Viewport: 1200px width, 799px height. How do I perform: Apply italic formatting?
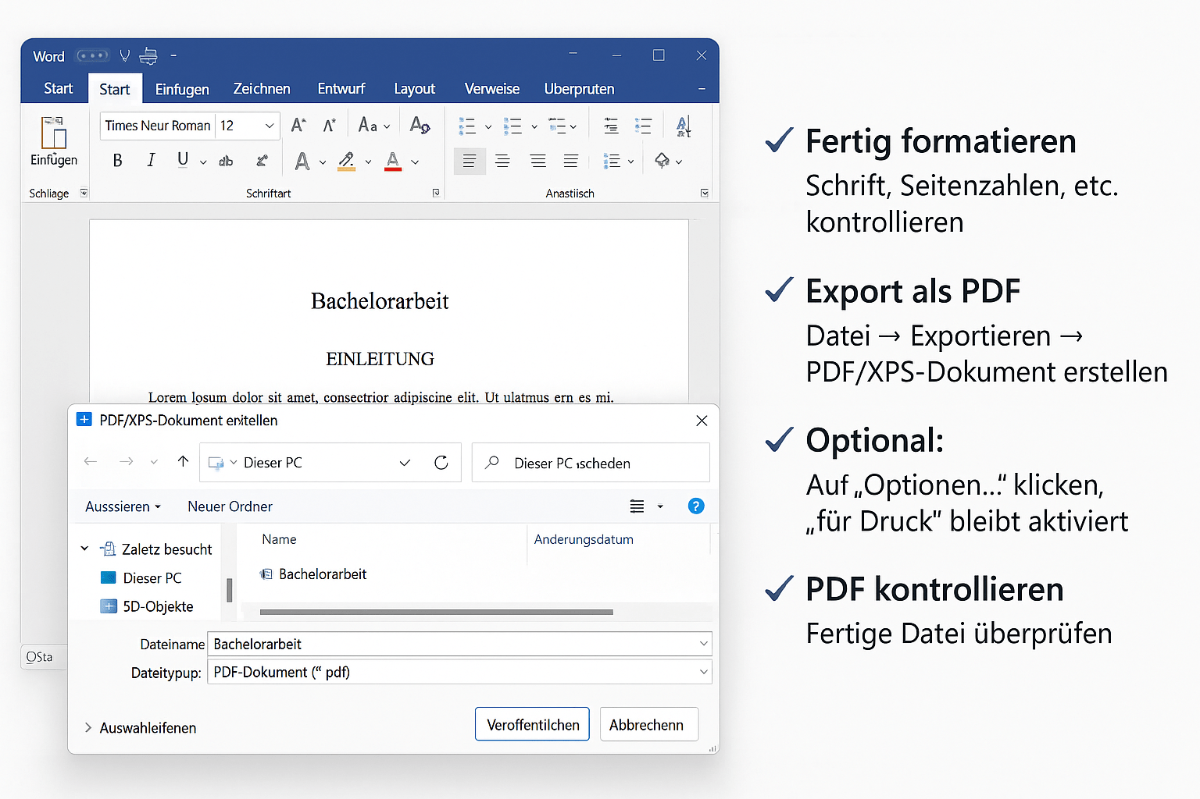click(x=151, y=160)
